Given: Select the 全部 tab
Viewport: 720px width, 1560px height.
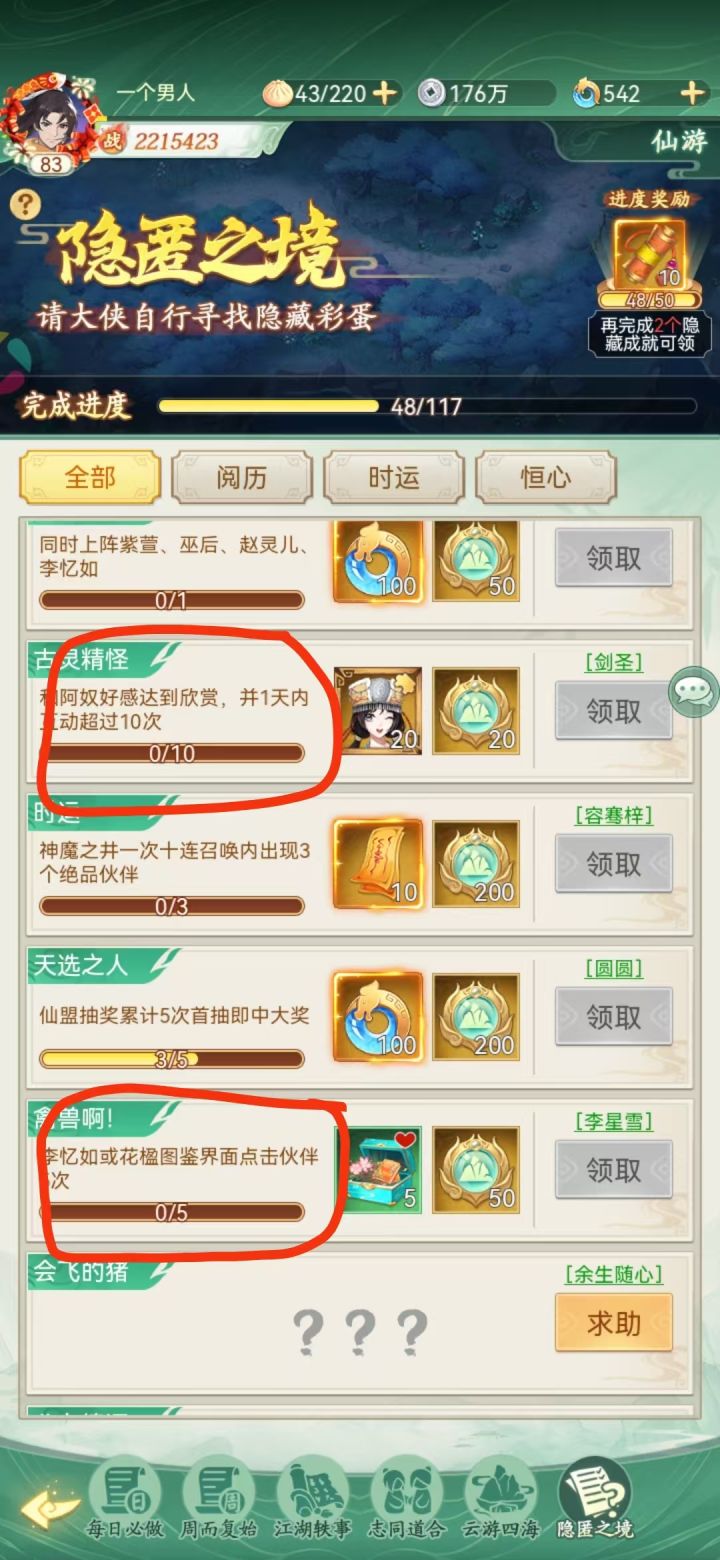Looking at the screenshot, I should click(x=90, y=478).
